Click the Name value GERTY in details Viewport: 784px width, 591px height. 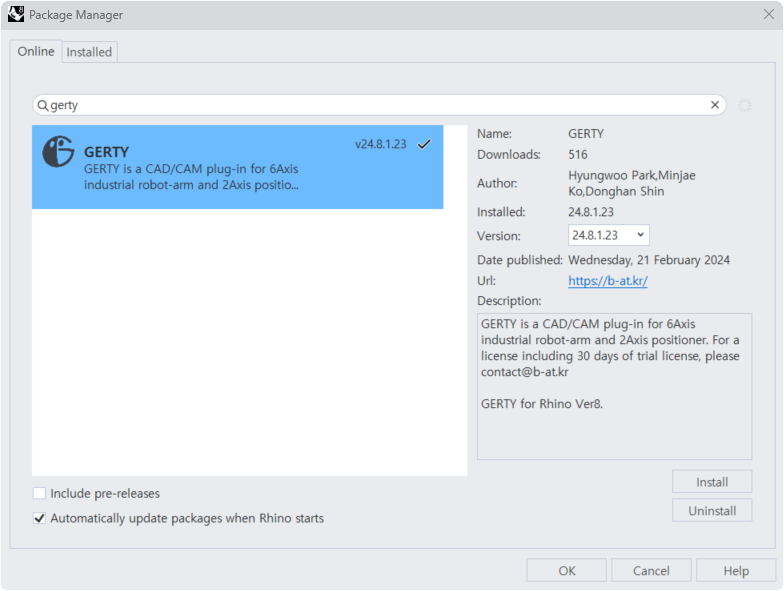pyautogui.click(x=586, y=134)
